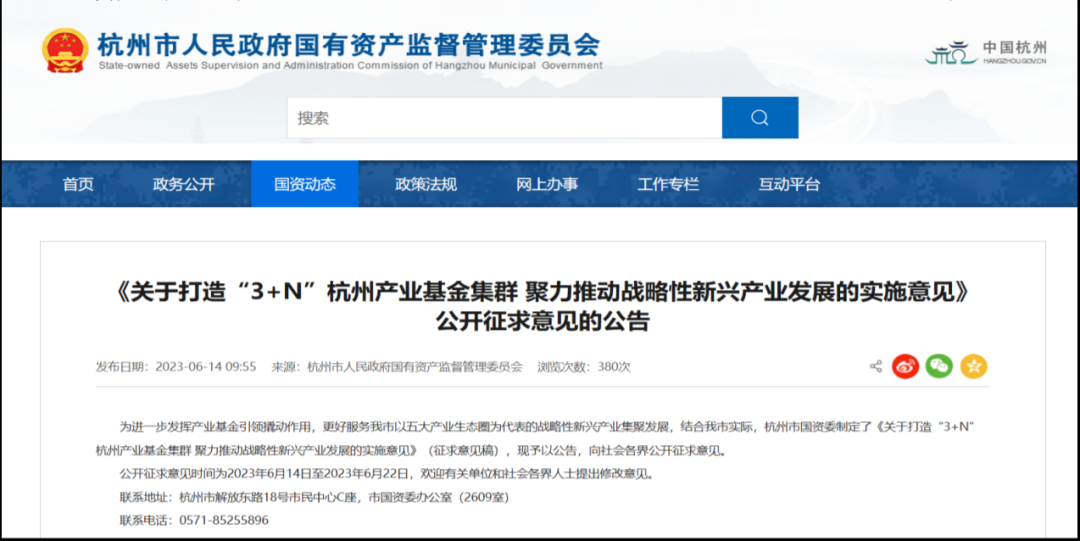Click the contact phone number 0571-85255896
1080x541 pixels.
(223, 520)
